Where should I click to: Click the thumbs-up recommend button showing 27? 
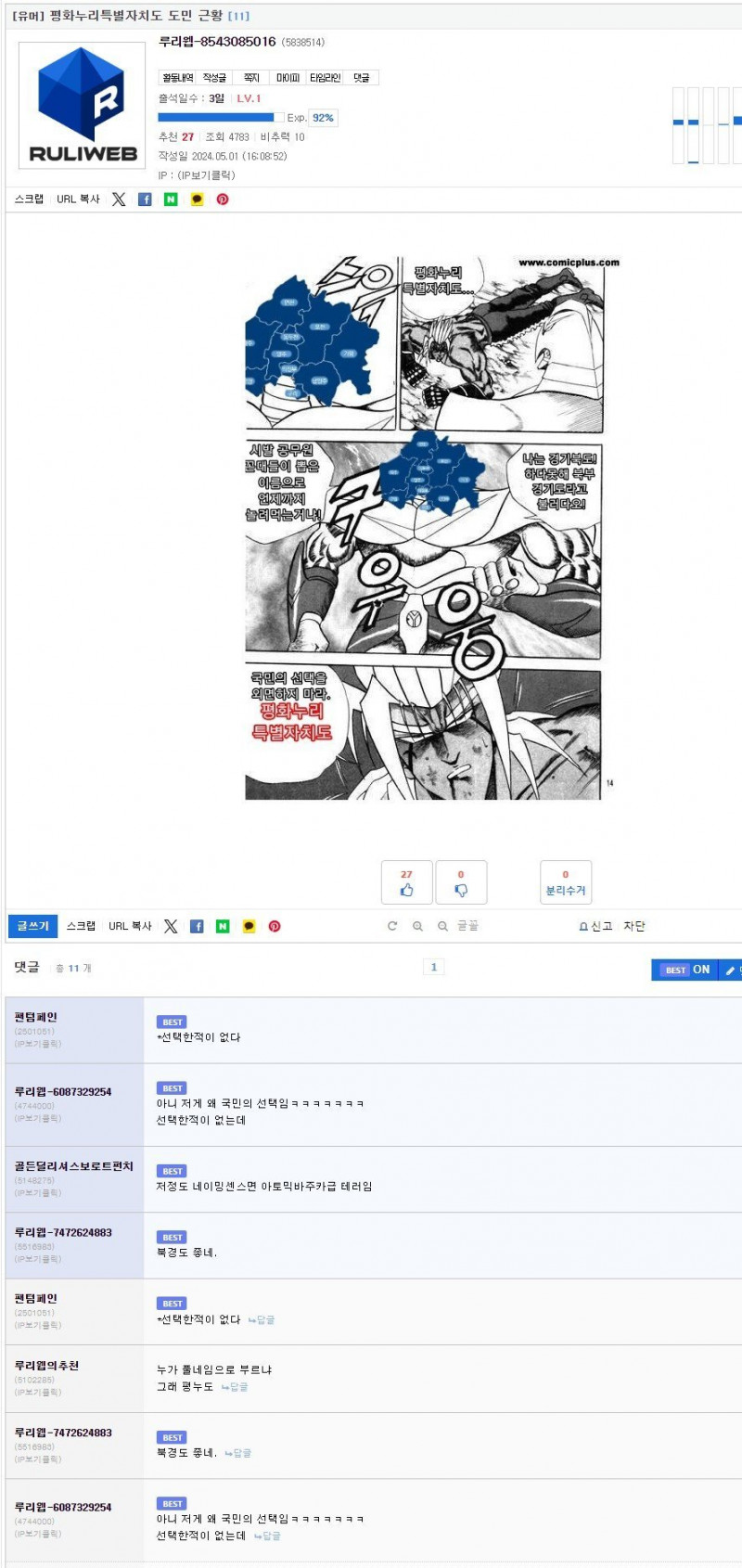[406, 882]
